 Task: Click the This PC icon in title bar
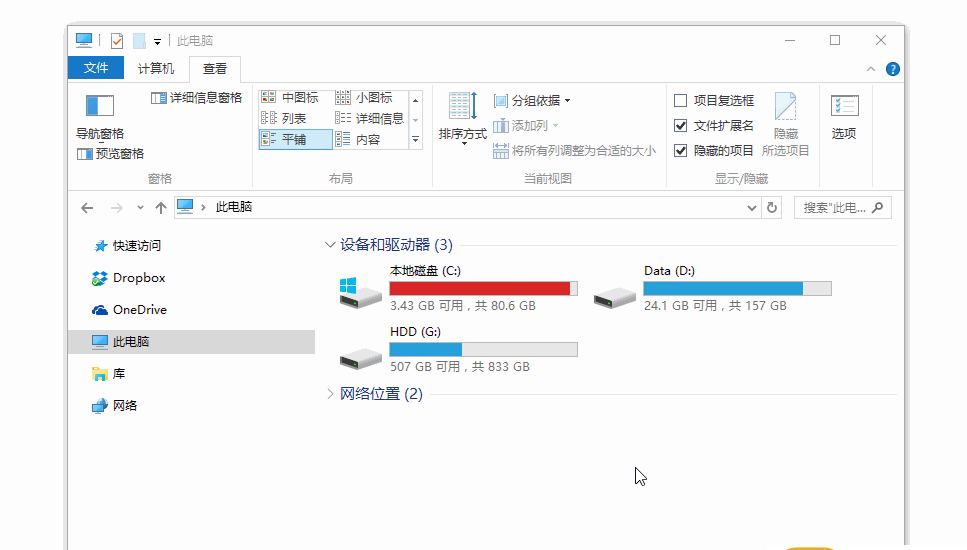pos(84,41)
